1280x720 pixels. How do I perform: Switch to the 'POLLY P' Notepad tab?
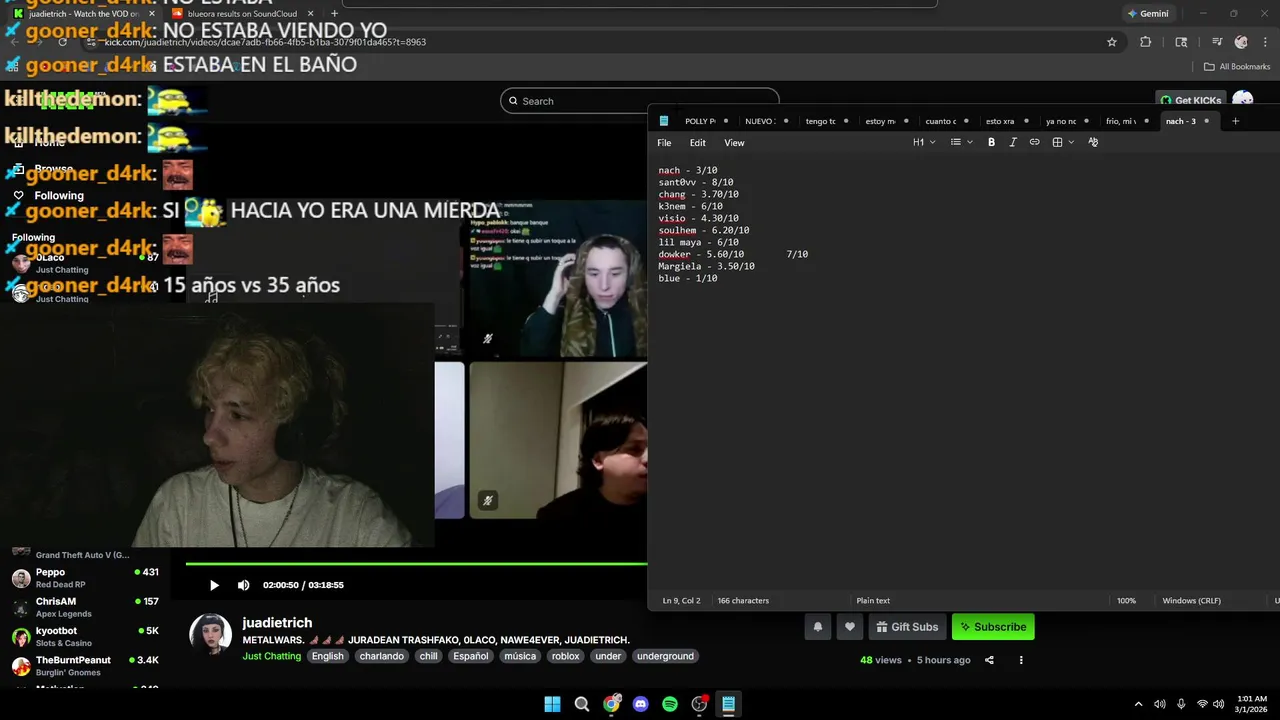[x=700, y=121]
